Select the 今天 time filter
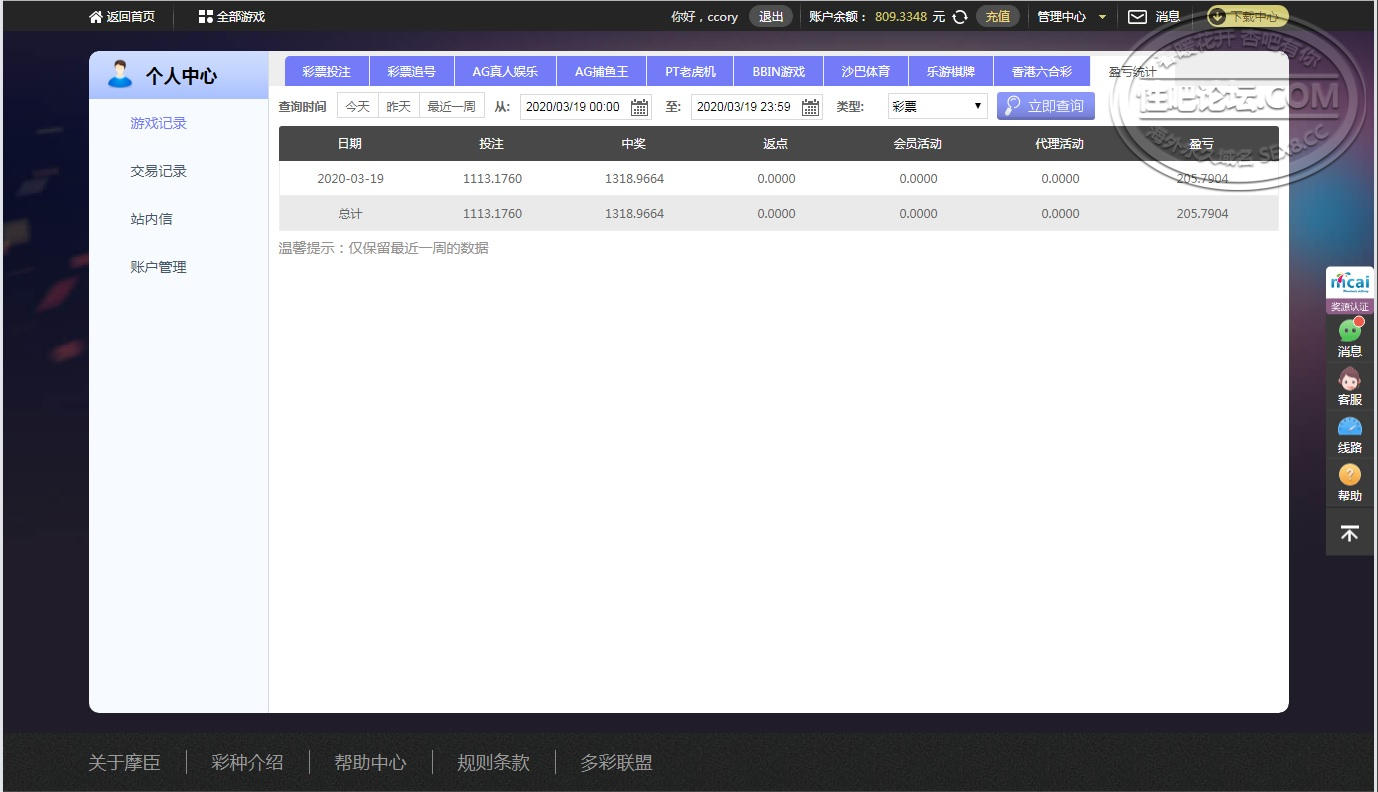The height and width of the screenshot is (792, 1378). click(357, 106)
